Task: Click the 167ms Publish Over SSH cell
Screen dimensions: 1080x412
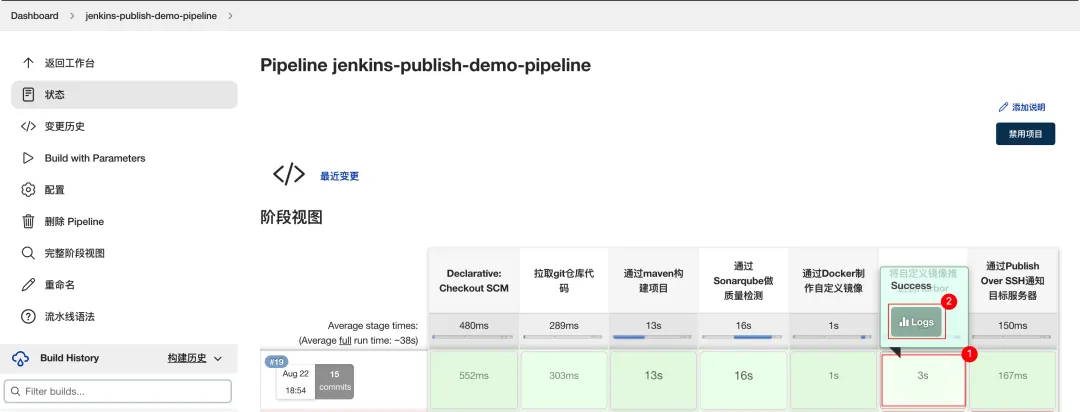Action: coord(1013,380)
